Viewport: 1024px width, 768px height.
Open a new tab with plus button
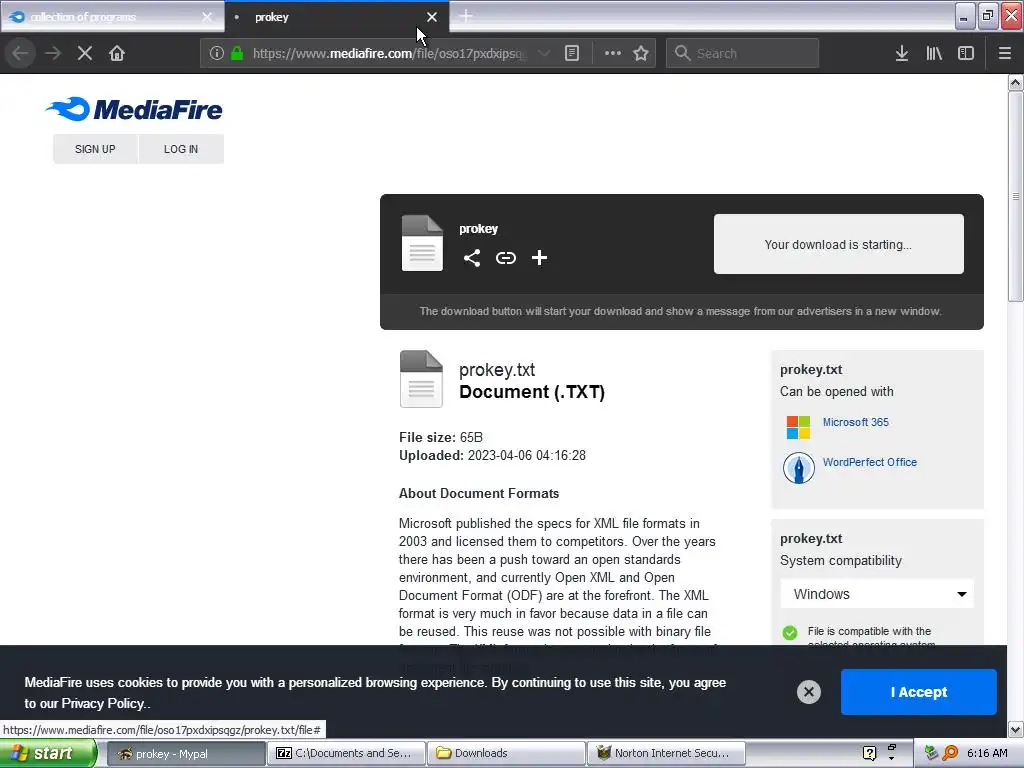[466, 16]
